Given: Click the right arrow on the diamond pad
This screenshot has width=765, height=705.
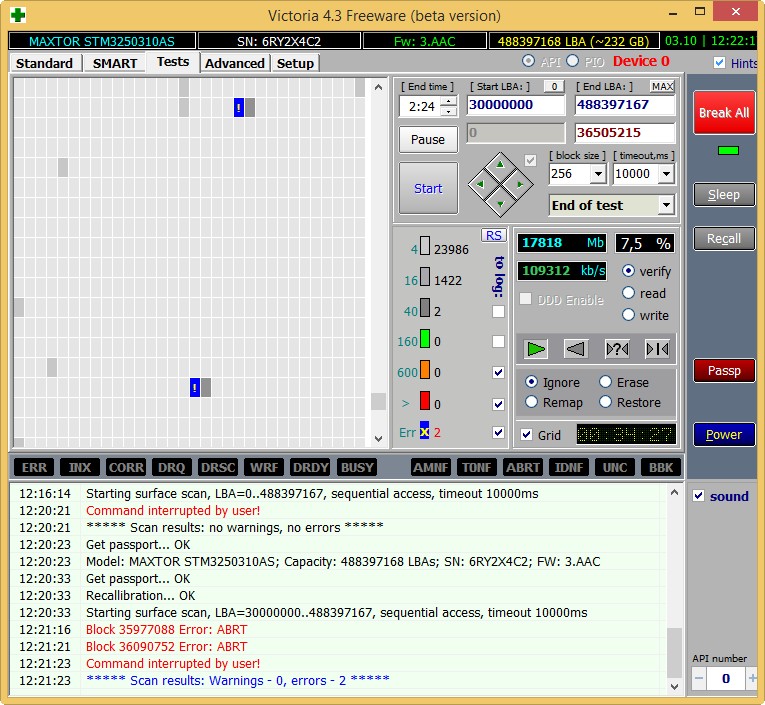Looking at the screenshot, I should coord(521,184).
